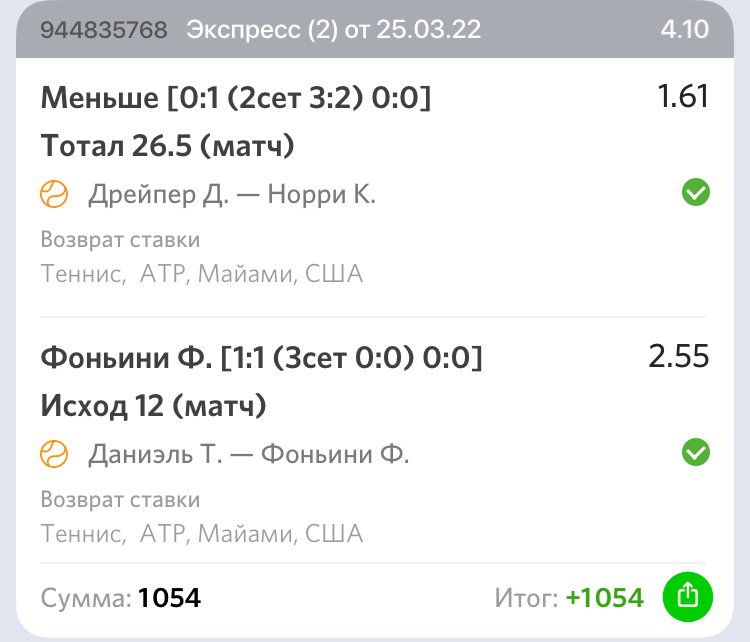
Task: Open the Дрейпер Д. — Норри К. match
Action: click(232, 194)
